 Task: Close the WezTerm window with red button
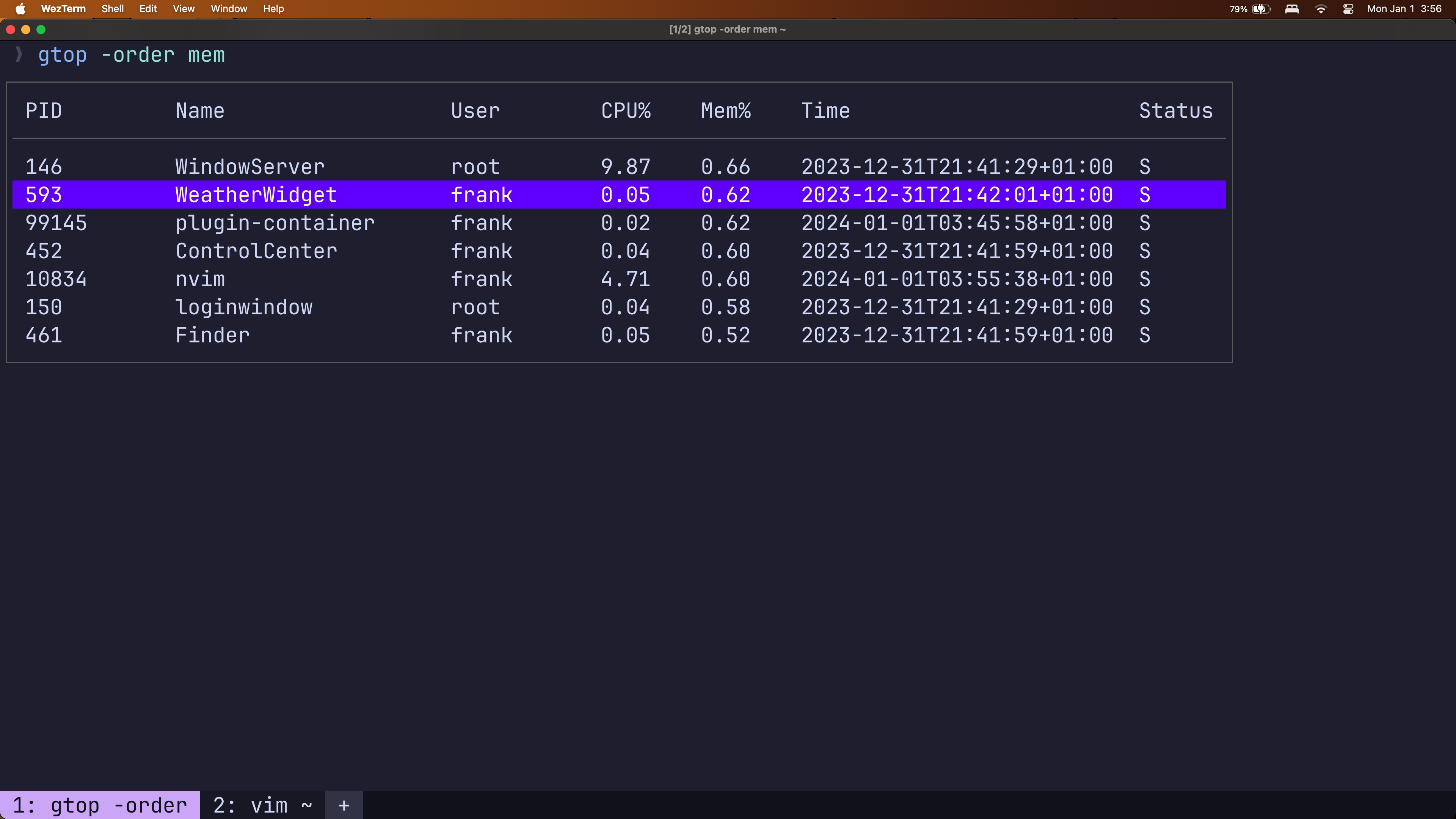(x=11, y=30)
